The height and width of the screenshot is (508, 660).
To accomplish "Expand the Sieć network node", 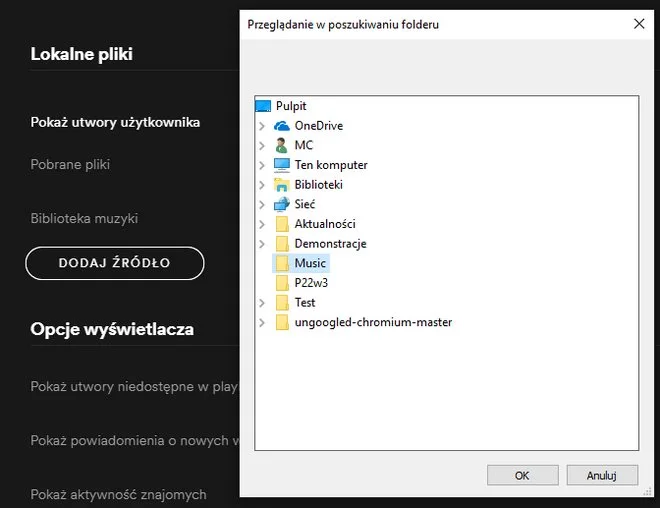I will pyautogui.click(x=262, y=205).
